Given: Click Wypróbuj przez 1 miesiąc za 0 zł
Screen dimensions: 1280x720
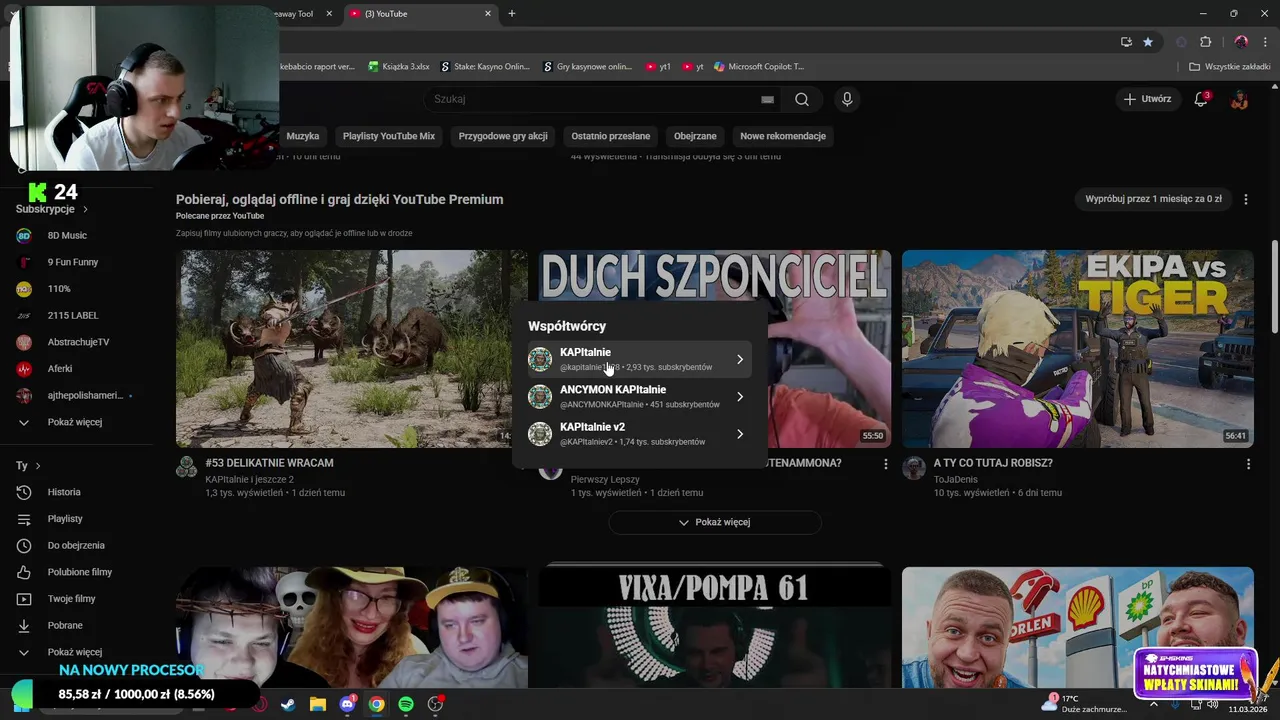Looking at the screenshot, I should click(x=1153, y=199).
